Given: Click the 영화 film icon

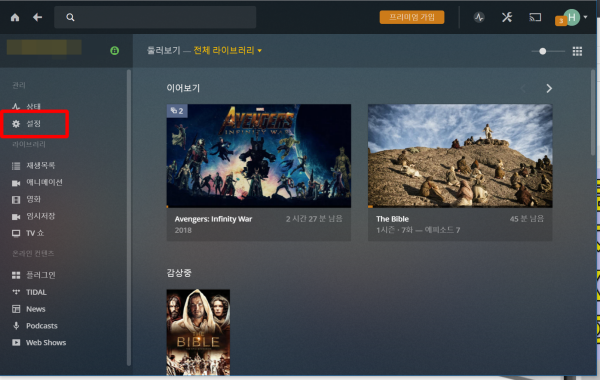Looking at the screenshot, I should click(16, 200).
